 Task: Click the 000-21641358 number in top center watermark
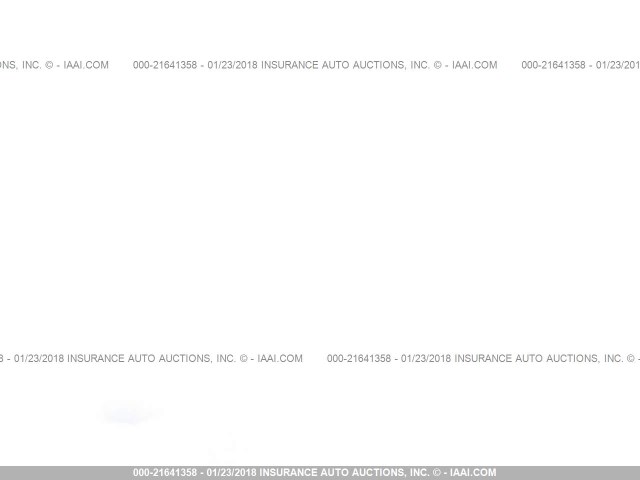pyautogui.click(x=165, y=65)
